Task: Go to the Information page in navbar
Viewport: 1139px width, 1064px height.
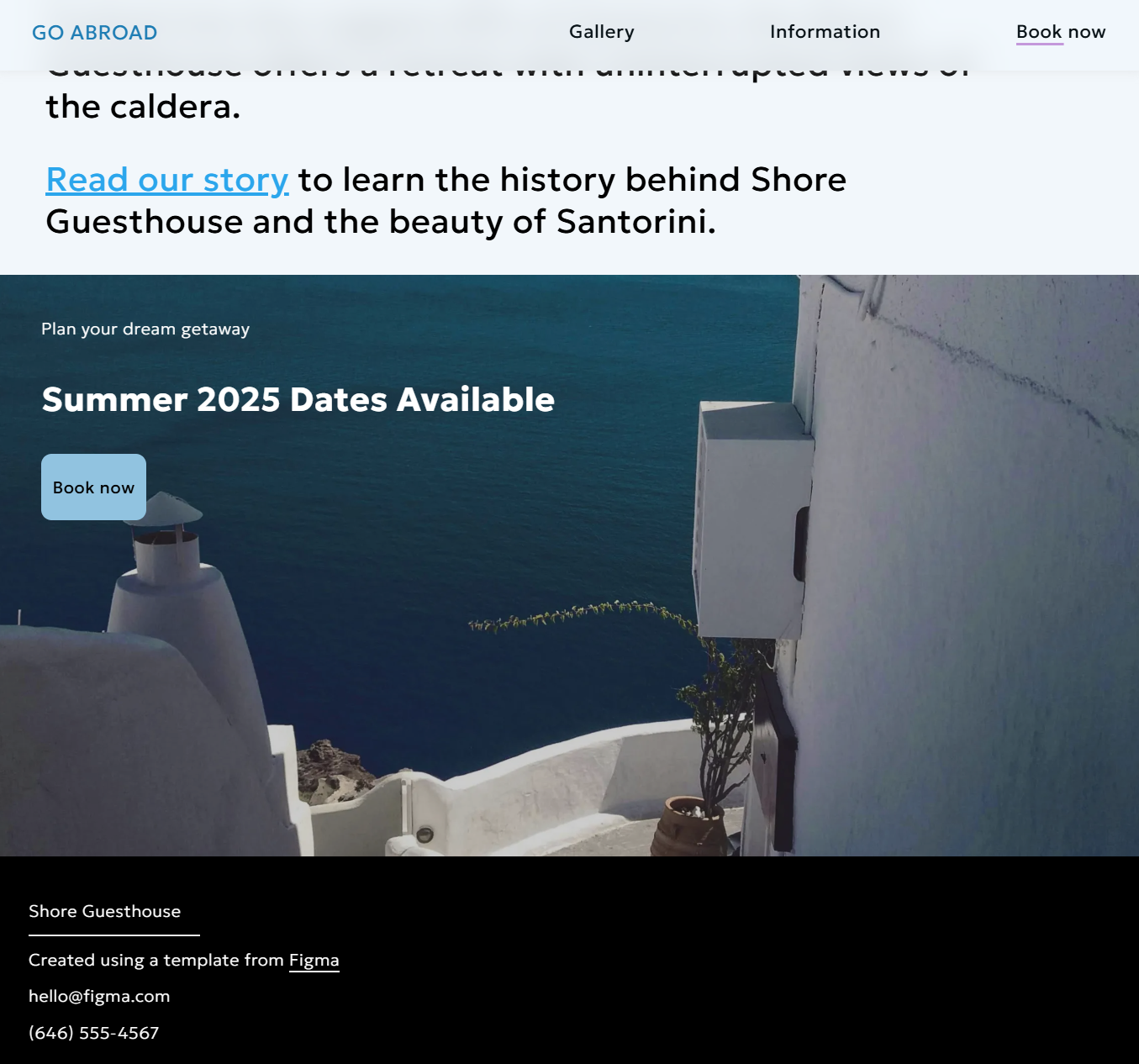Action: pos(825,32)
